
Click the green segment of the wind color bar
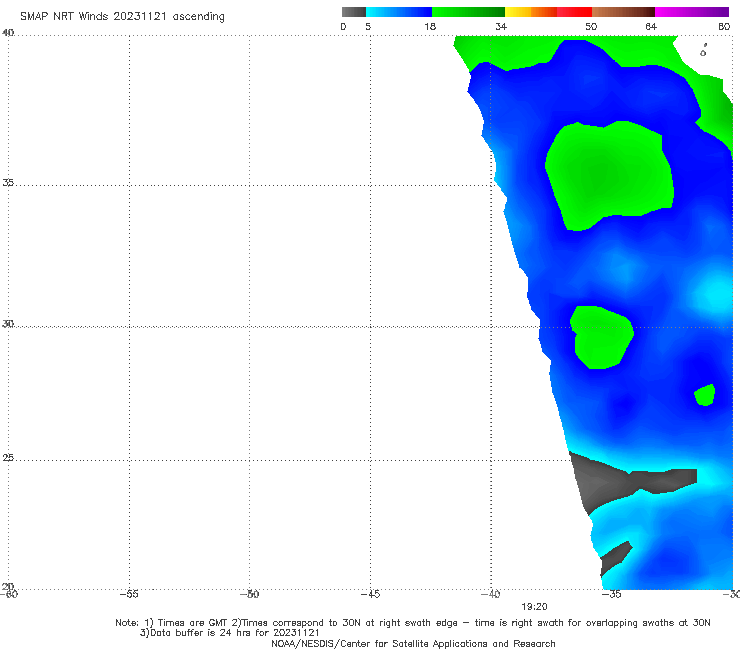coord(468,12)
